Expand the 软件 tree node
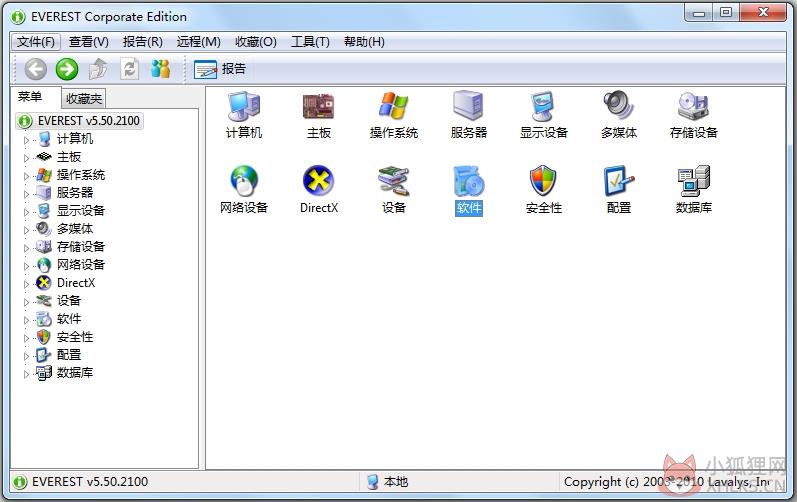This screenshot has height=502, width=797. [x=26, y=320]
